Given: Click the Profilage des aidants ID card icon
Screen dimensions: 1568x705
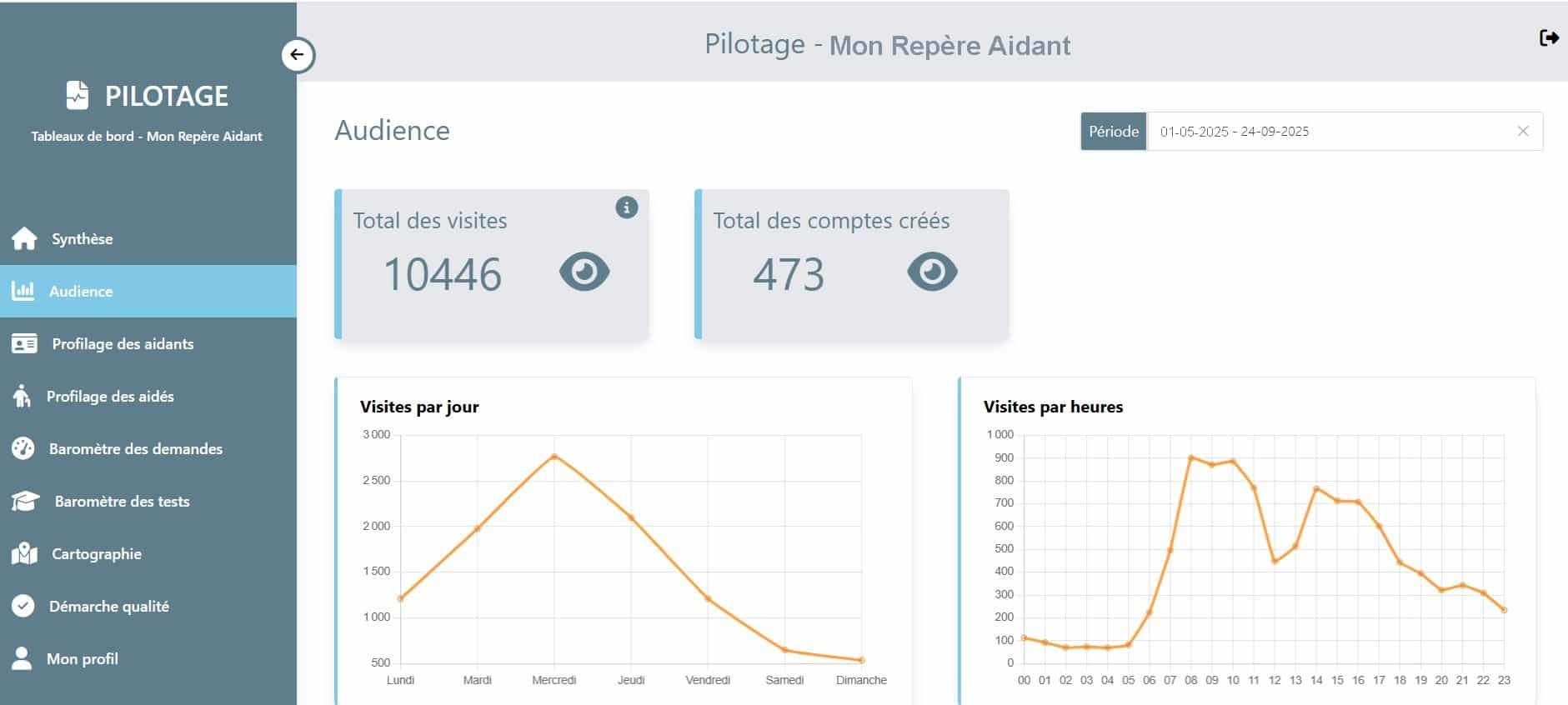Looking at the screenshot, I should click(24, 344).
